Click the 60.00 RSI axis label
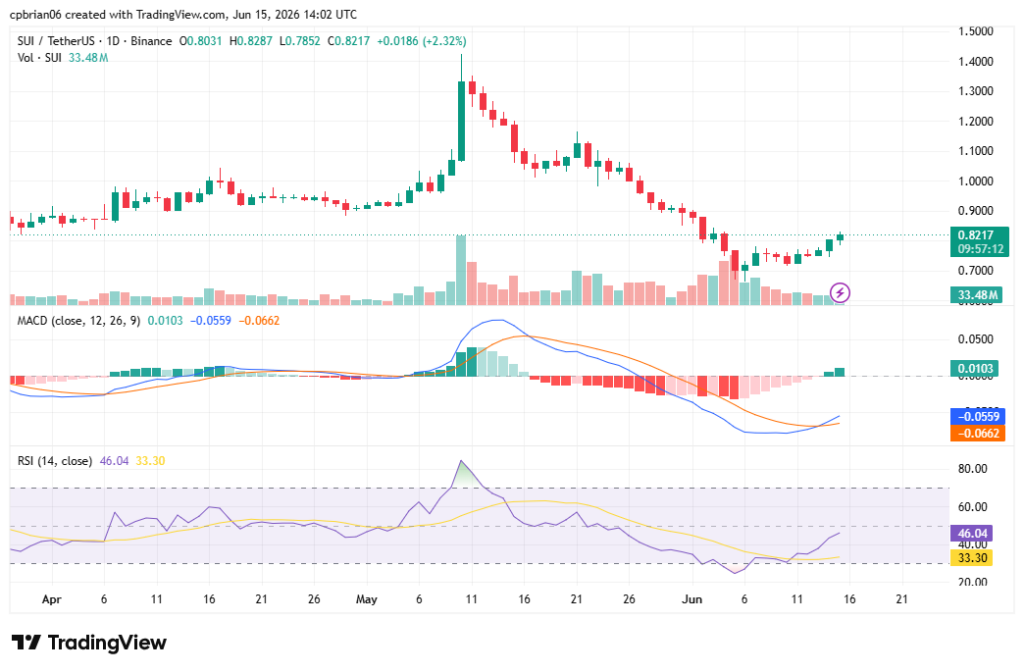1024x672 pixels. (972, 507)
